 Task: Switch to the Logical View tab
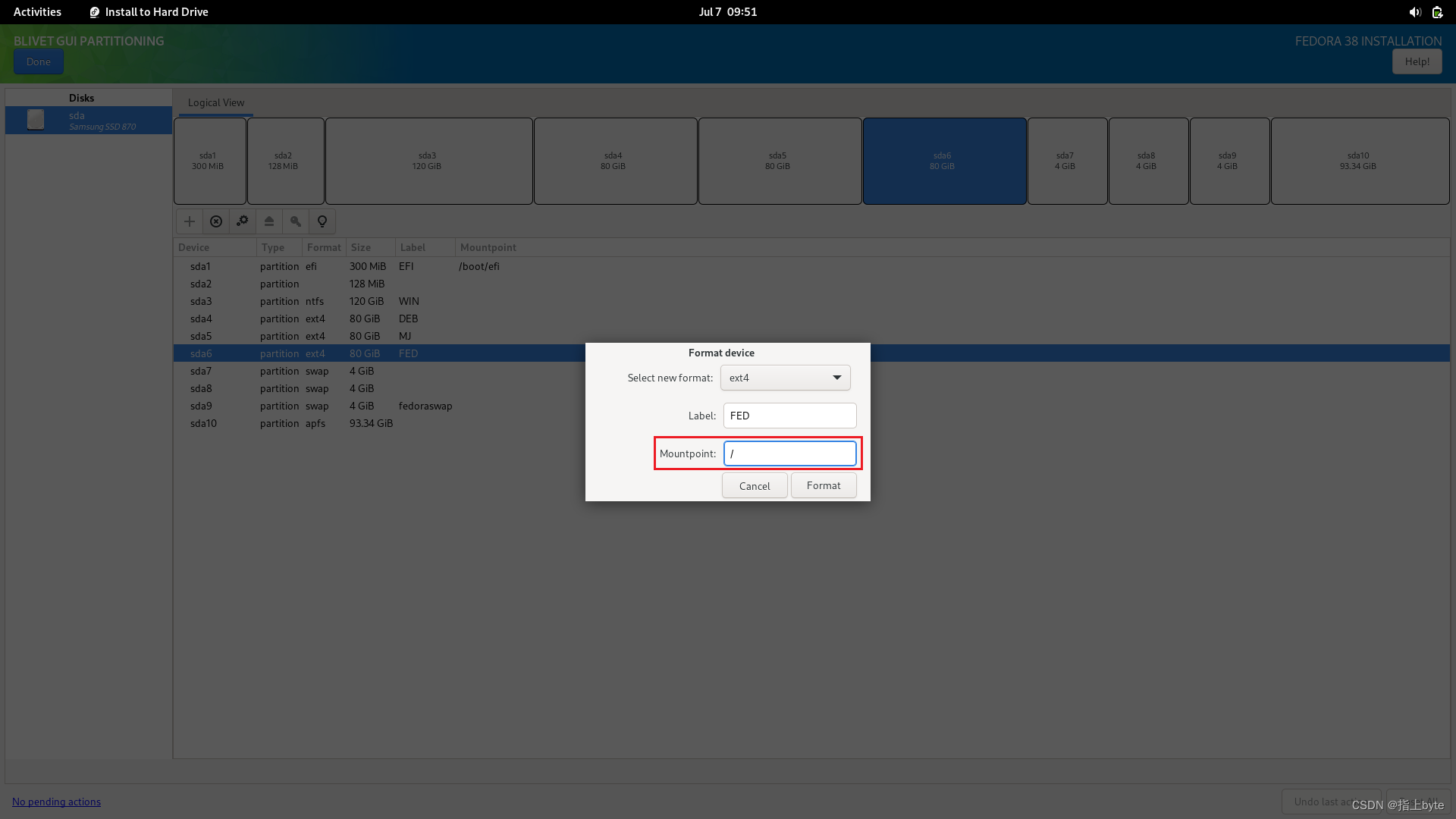pyautogui.click(x=216, y=102)
